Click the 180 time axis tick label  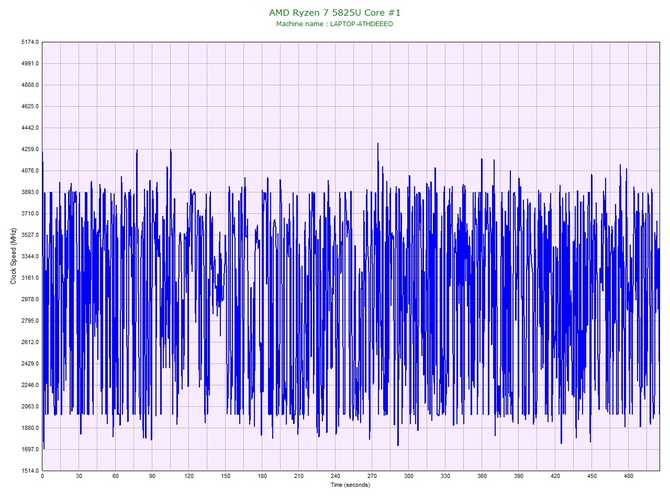point(262,476)
